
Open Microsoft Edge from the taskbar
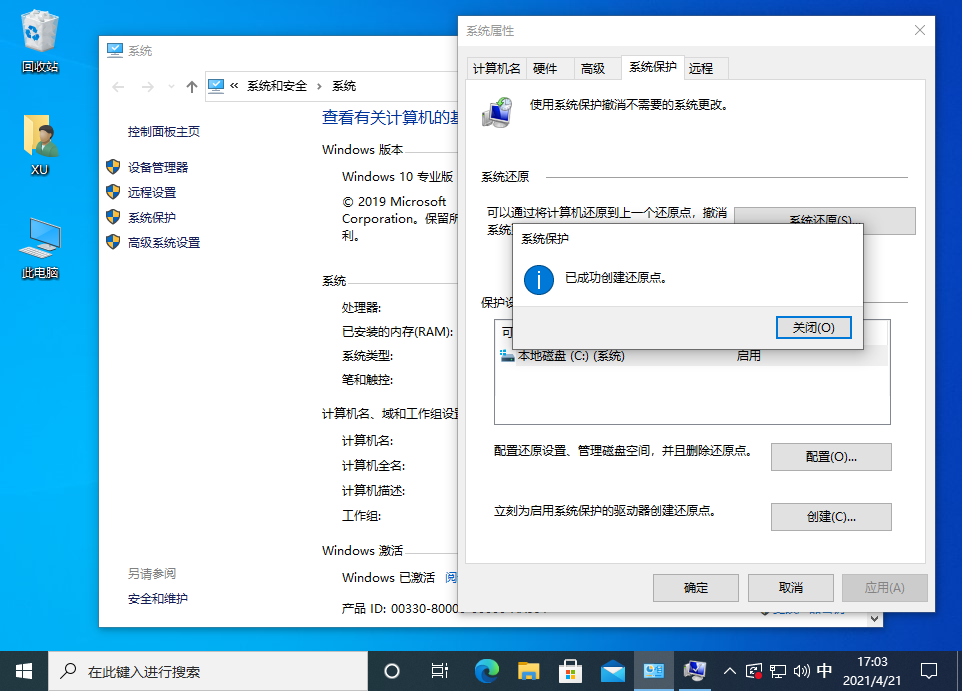[x=486, y=671]
